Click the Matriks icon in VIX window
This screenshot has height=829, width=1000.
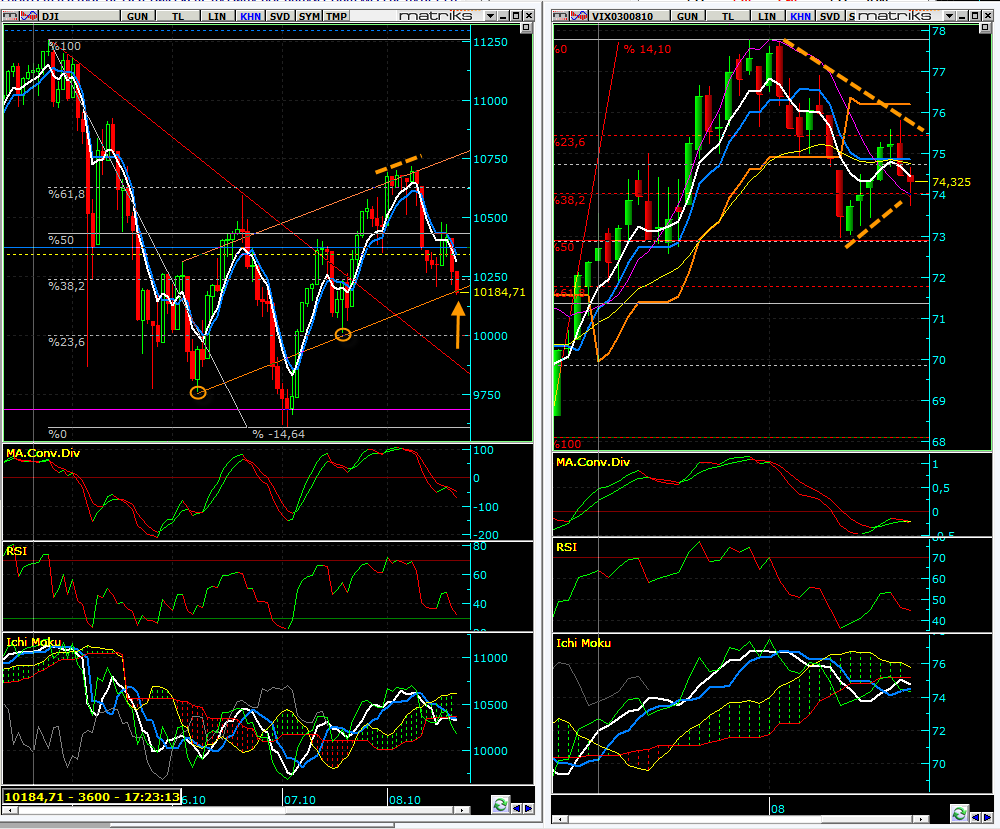tap(559, 17)
